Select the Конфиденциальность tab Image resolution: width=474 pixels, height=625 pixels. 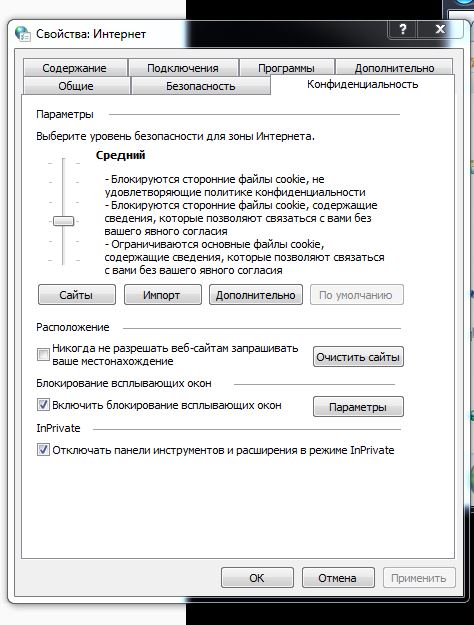pyautogui.click(x=362, y=85)
